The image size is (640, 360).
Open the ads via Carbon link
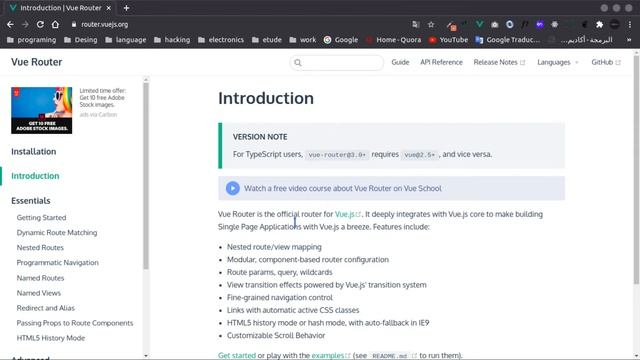tap(98, 115)
